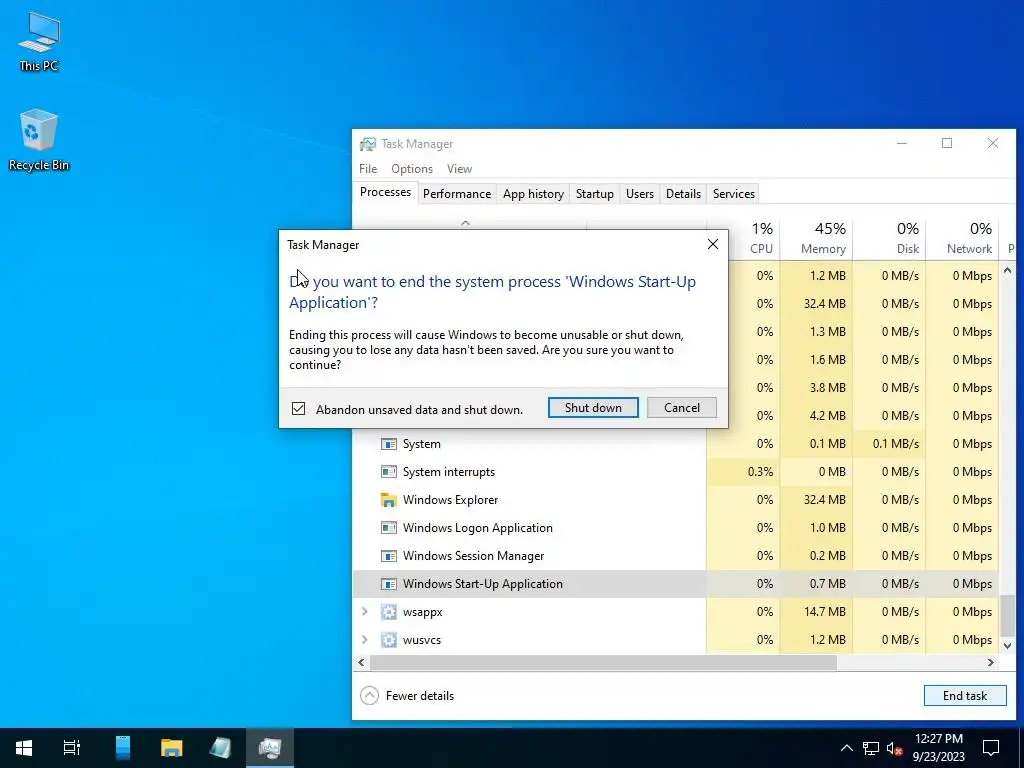Click Cancel in the dialog
Image resolution: width=1024 pixels, height=768 pixels.
pyautogui.click(x=682, y=408)
